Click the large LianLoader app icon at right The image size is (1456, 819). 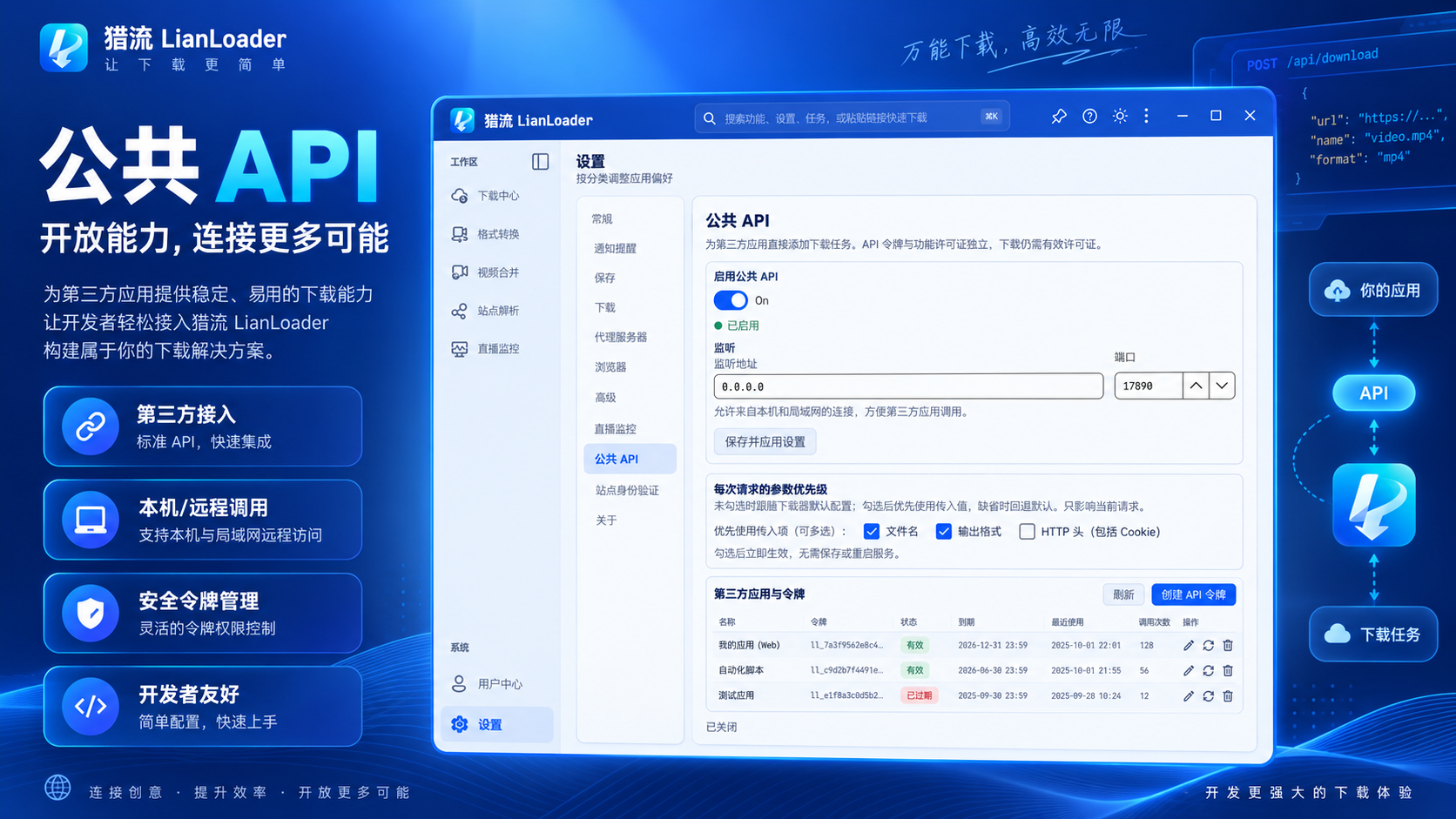click(1374, 505)
